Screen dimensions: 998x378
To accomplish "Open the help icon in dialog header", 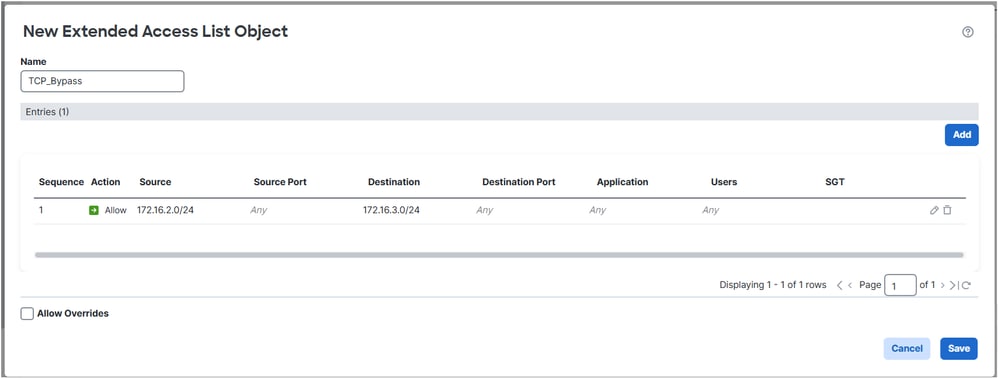I will (x=967, y=32).
